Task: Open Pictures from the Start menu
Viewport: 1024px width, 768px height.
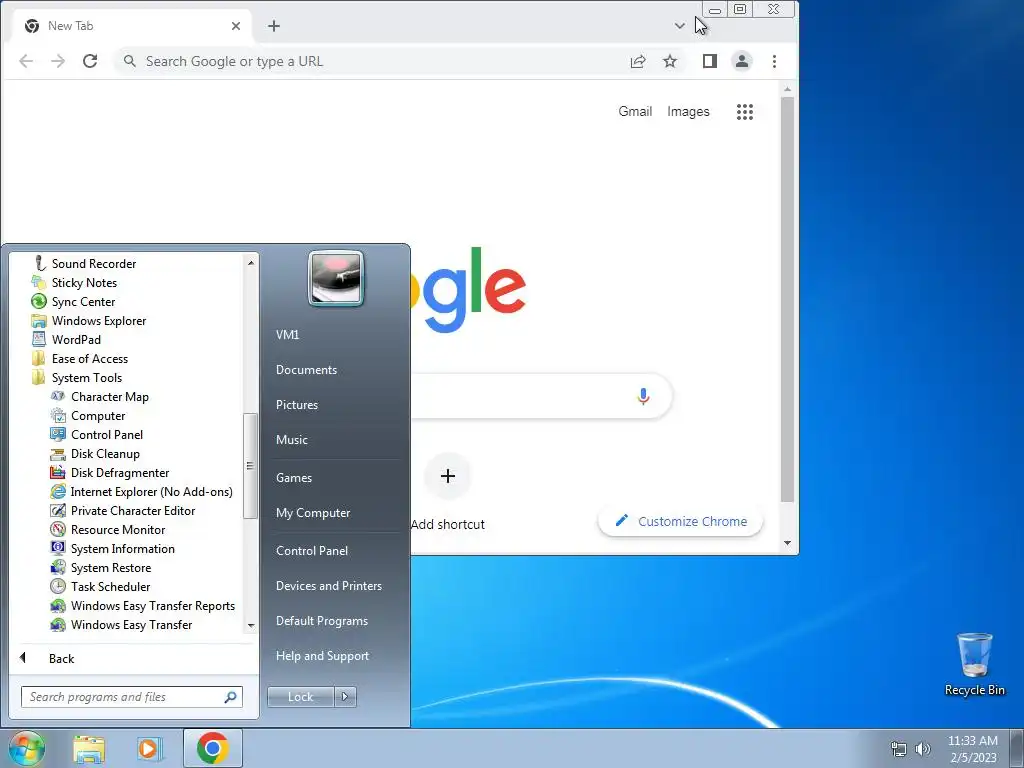Action: (x=296, y=405)
